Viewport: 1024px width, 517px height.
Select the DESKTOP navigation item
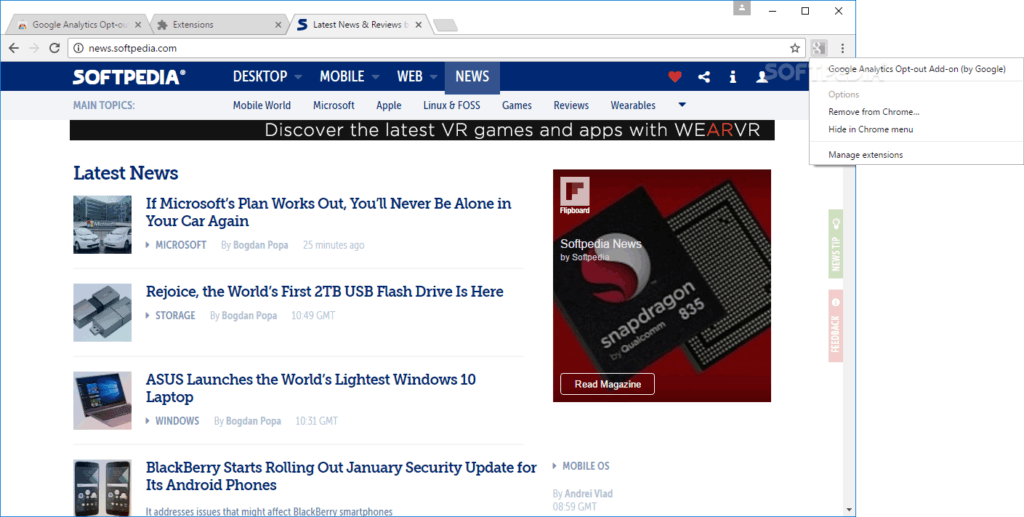[260, 77]
